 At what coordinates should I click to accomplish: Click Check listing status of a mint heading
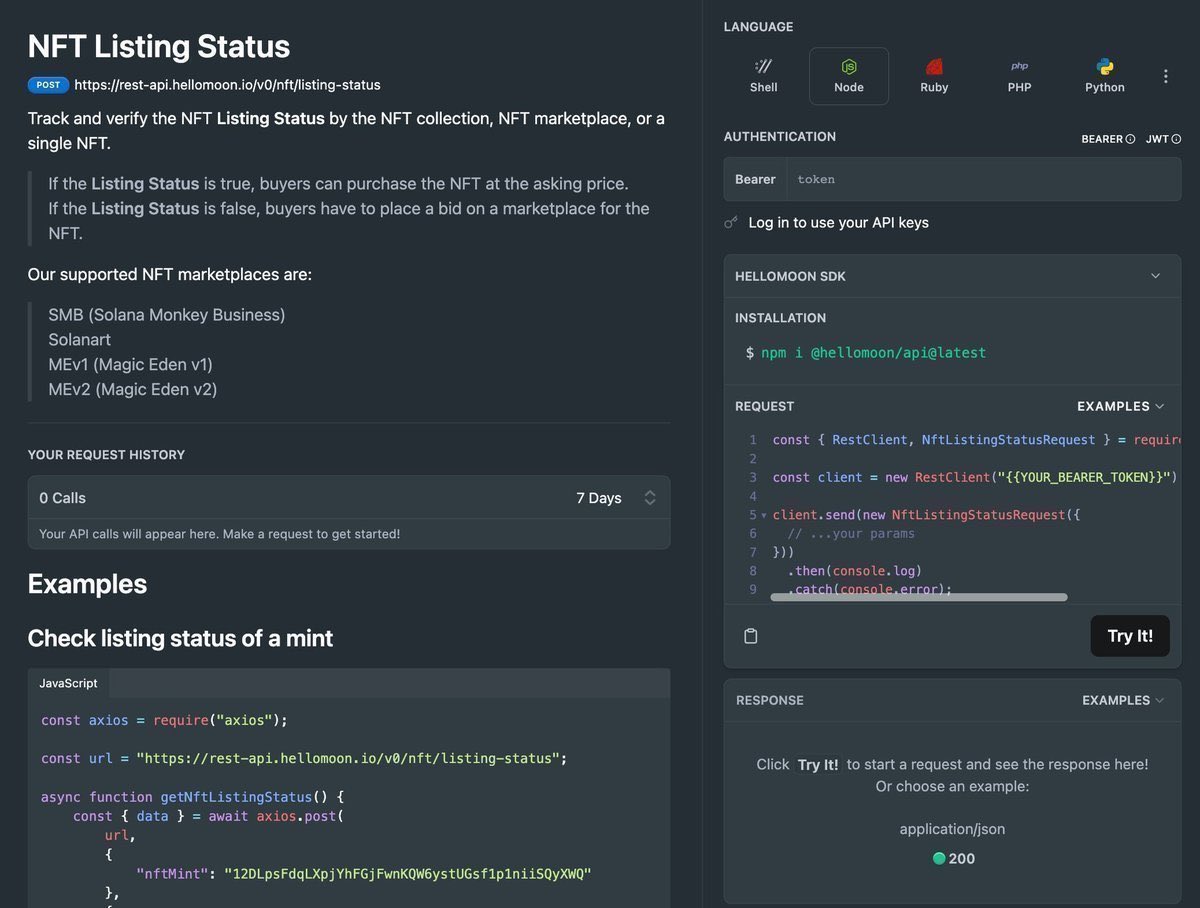point(180,638)
